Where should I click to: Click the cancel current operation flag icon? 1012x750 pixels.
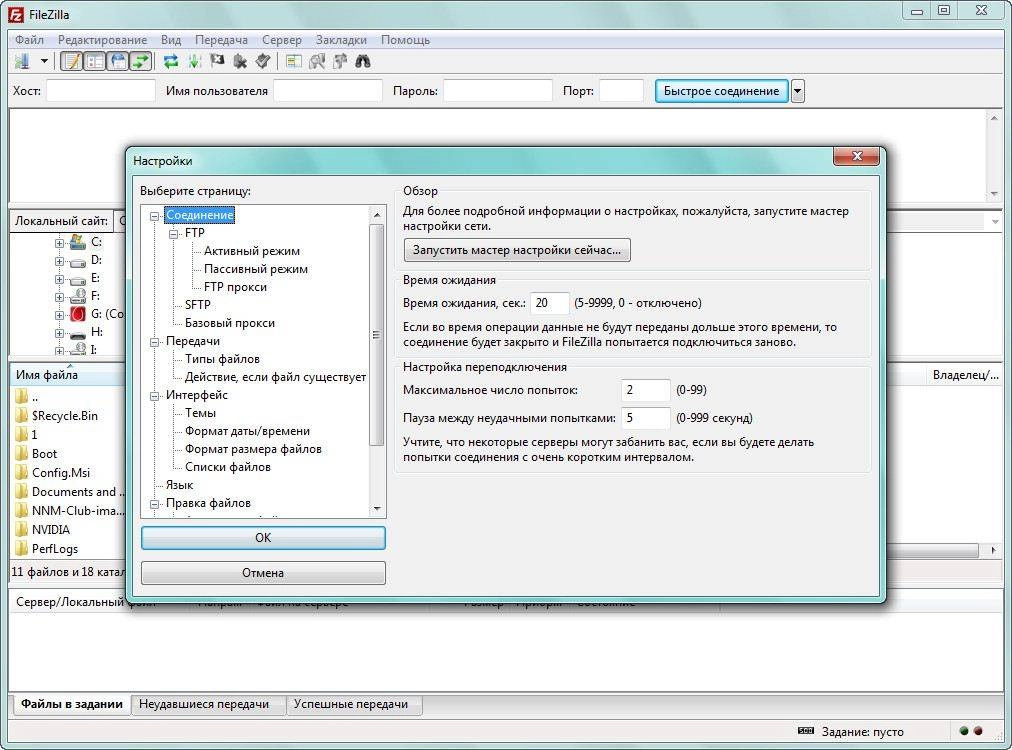[218, 61]
